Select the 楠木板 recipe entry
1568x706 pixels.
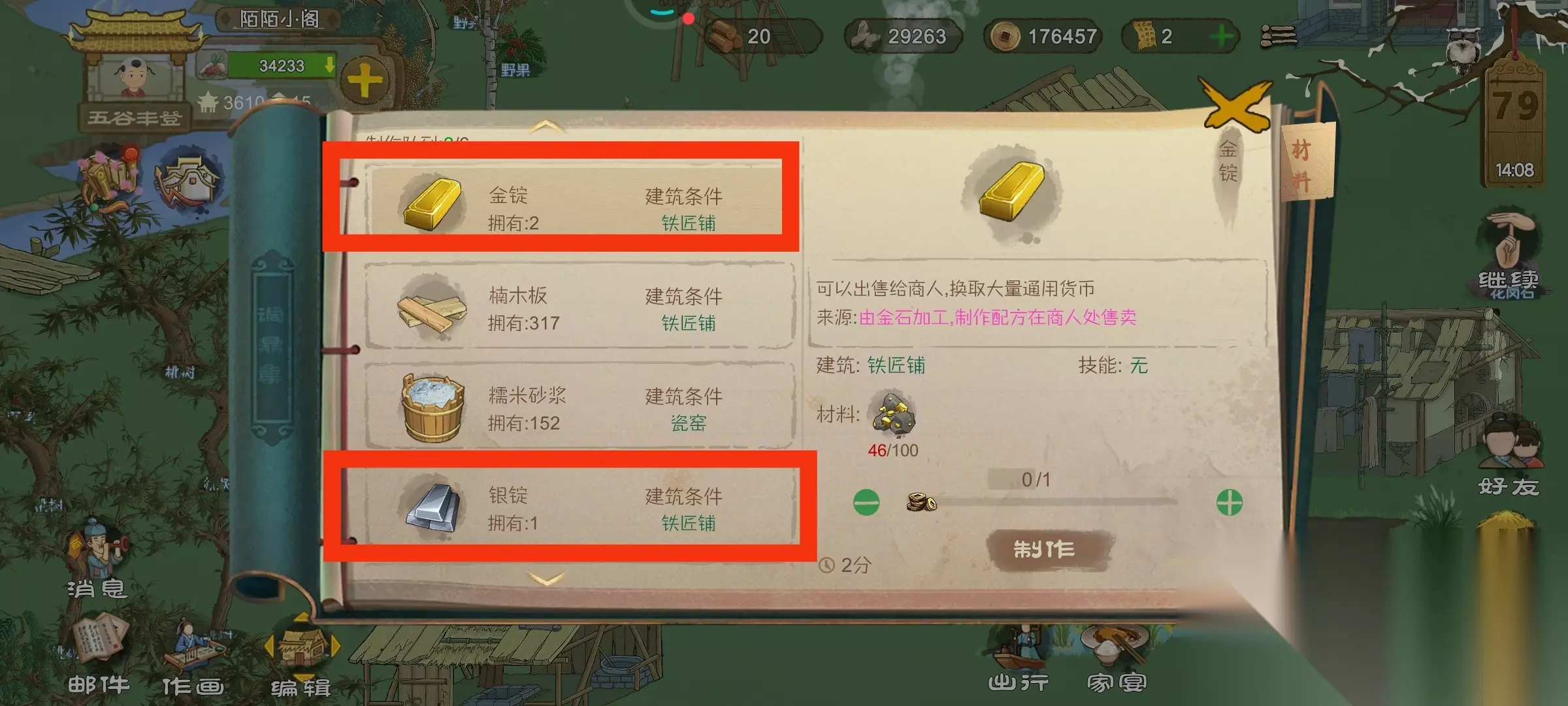[x=579, y=307]
